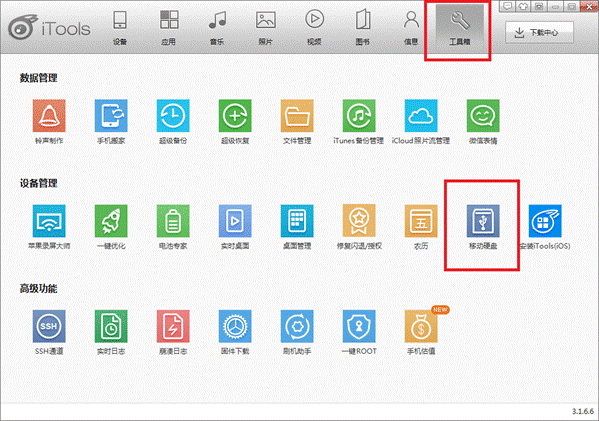
Task: Open 实时桌面 live desktop tool
Action: pos(235,221)
